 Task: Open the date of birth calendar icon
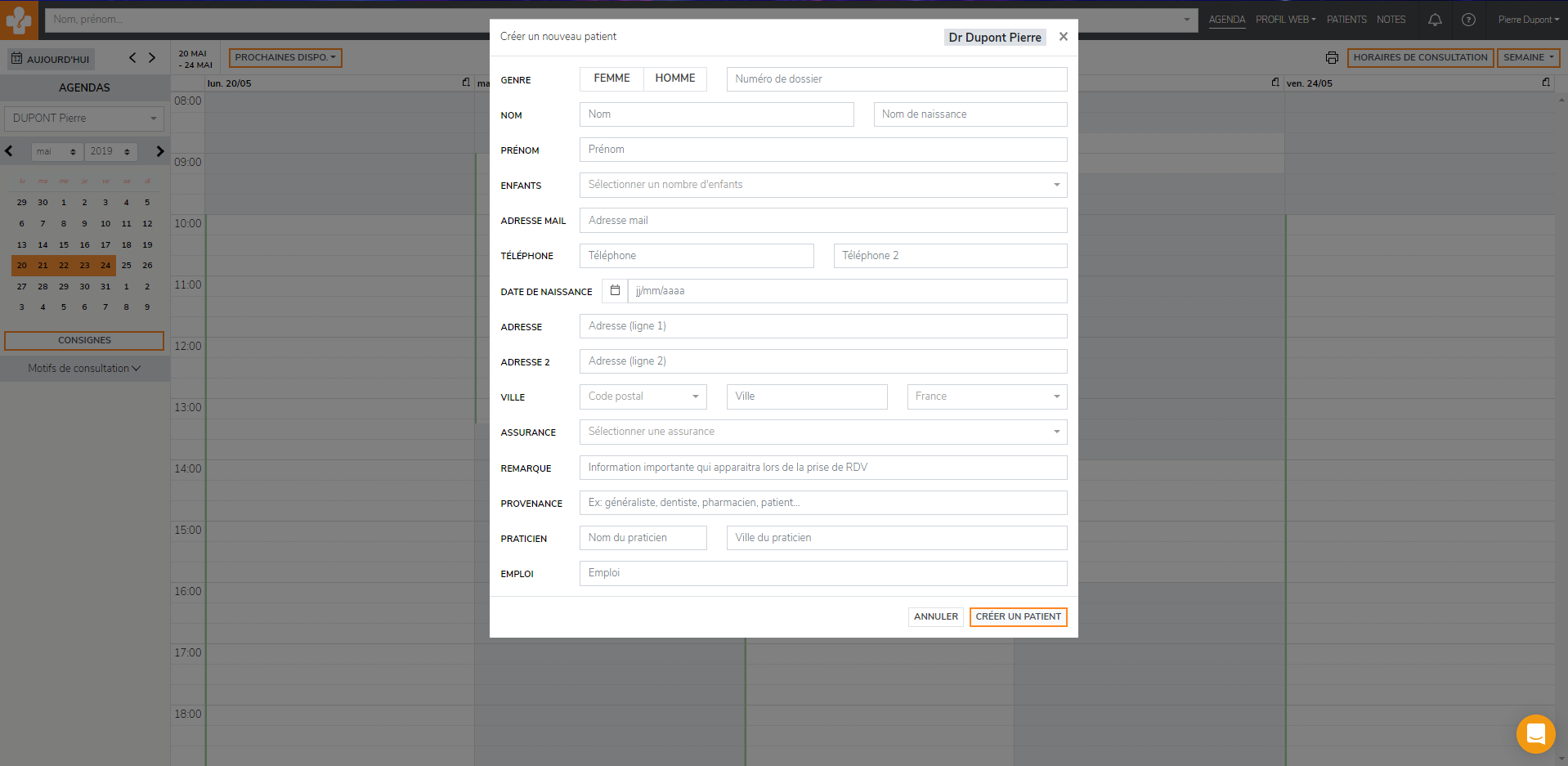pos(615,291)
